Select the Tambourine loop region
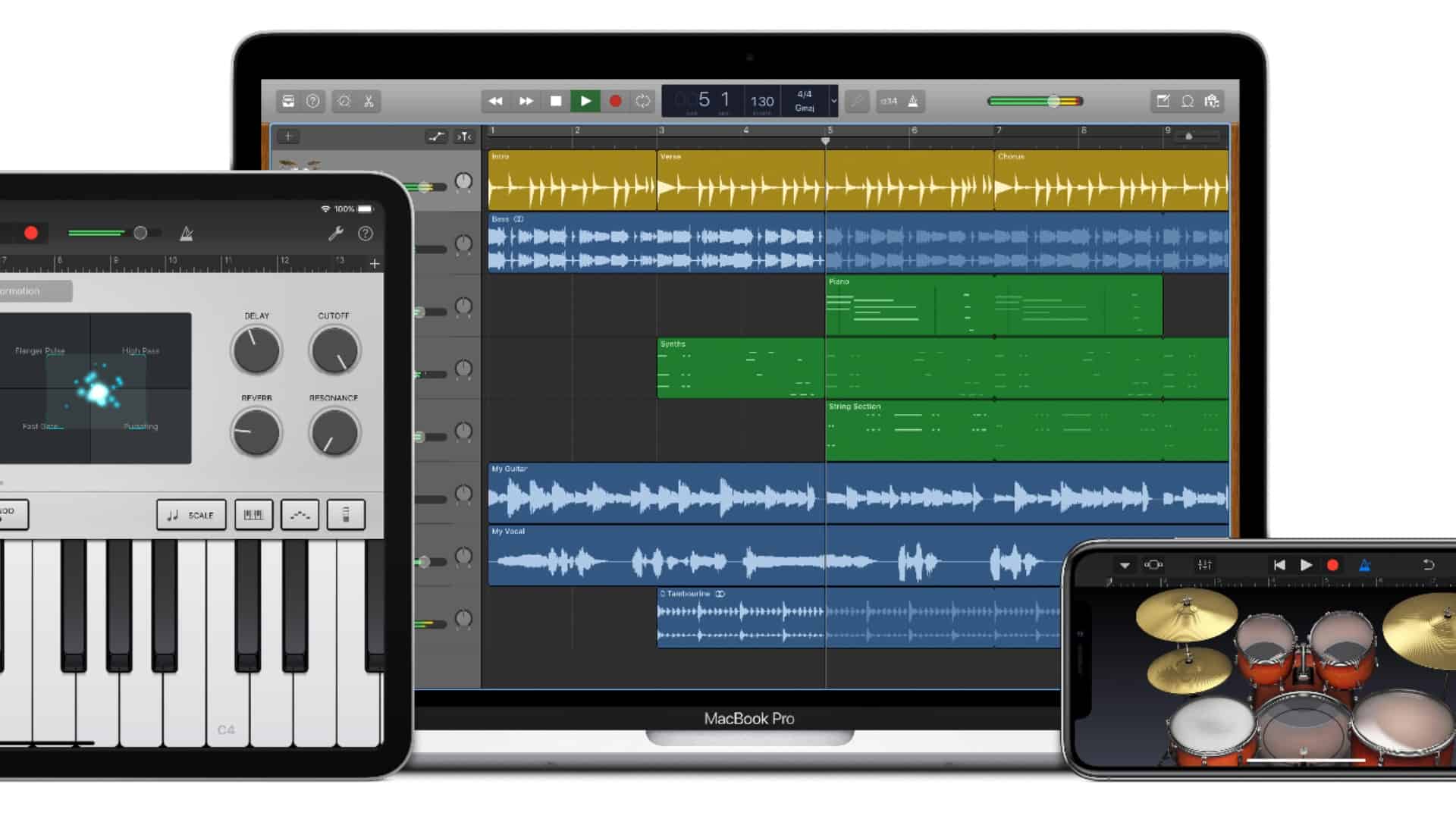 [741, 618]
